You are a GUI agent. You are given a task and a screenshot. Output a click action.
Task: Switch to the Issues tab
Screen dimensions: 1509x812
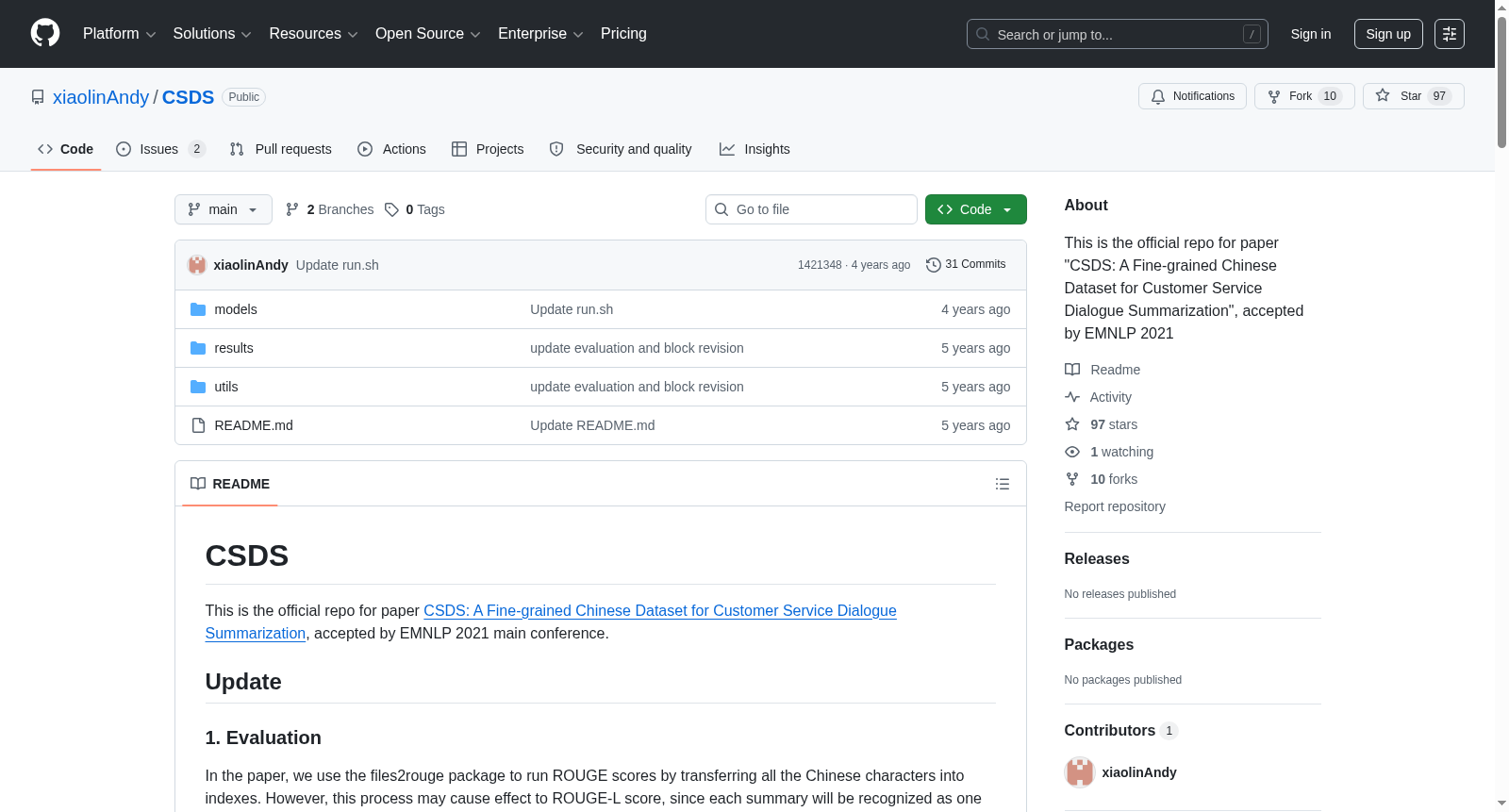(x=160, y=149)
